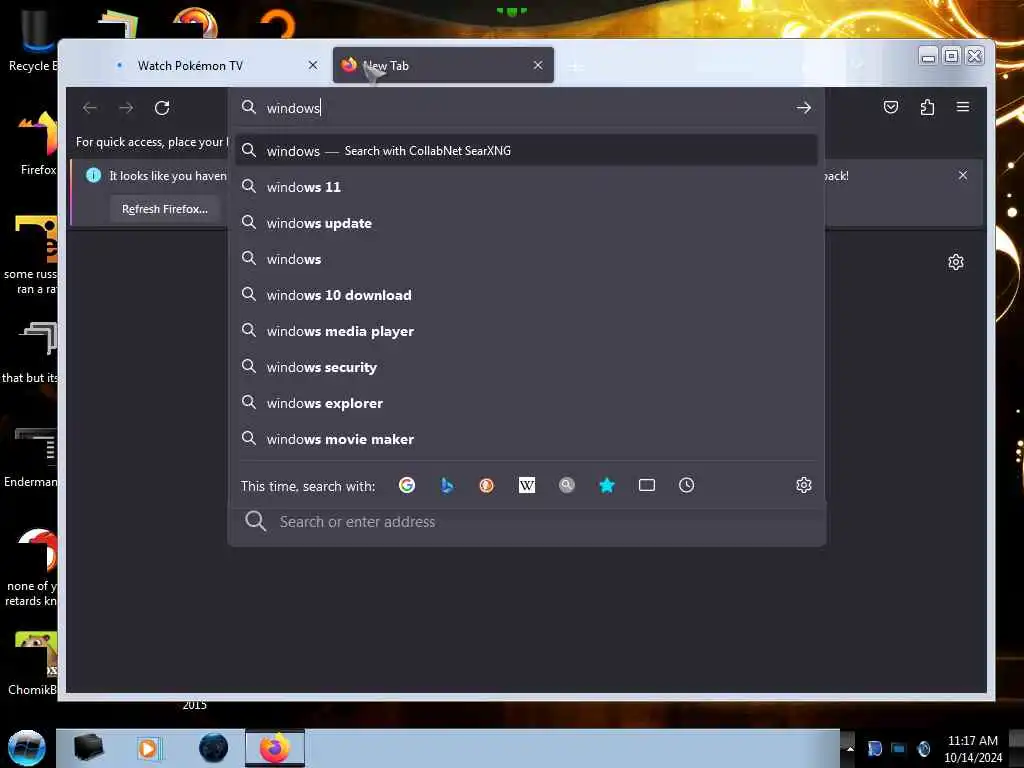
Task: Open the dark globe taskbar icon
Action: pyautogui.click(x=214, y=748)
